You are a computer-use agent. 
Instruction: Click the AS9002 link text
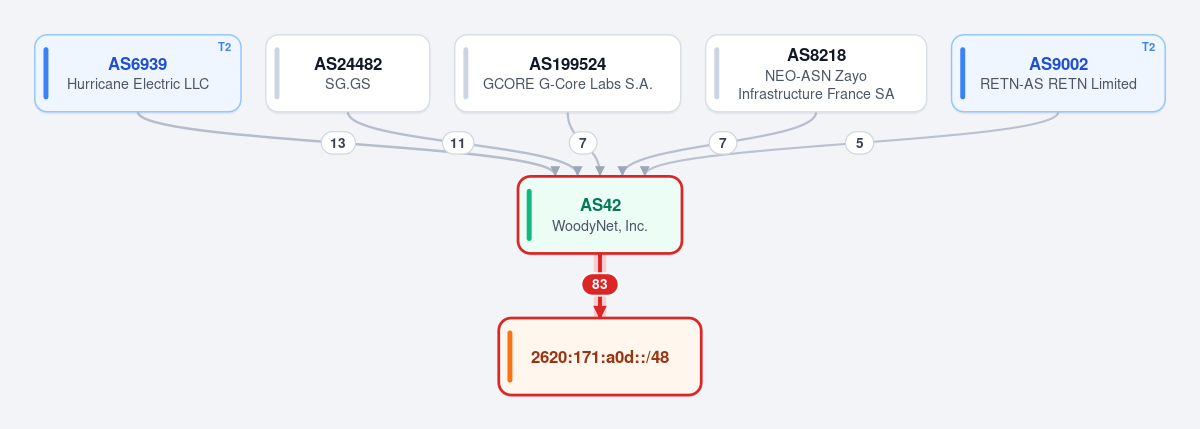point(1059,64)
